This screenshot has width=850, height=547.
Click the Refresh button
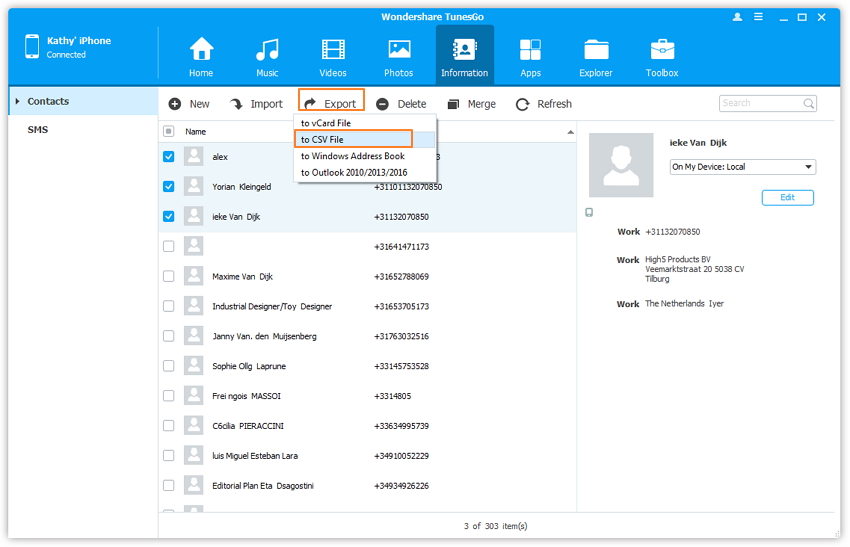(x=544, y=104)
